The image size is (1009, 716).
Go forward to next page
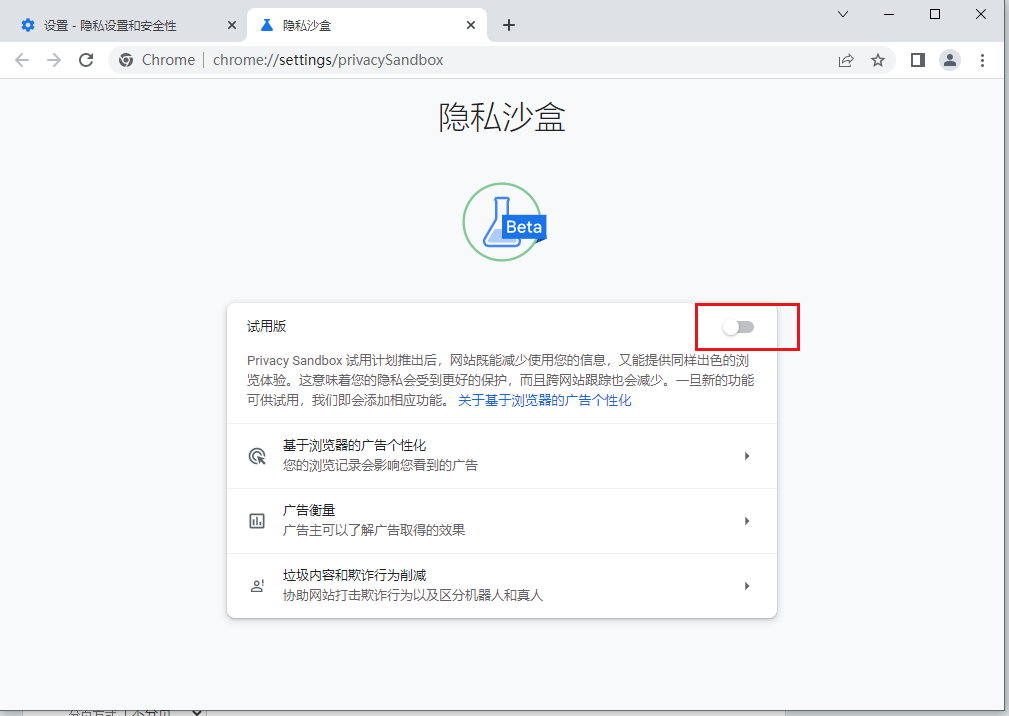click(x=54, y=60)
